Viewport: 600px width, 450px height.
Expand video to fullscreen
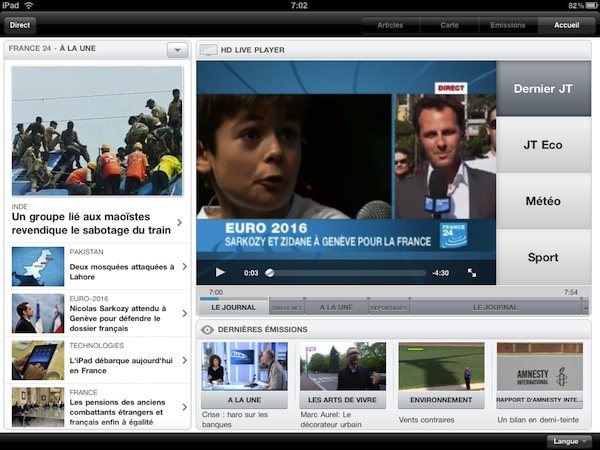pos(472,272)
